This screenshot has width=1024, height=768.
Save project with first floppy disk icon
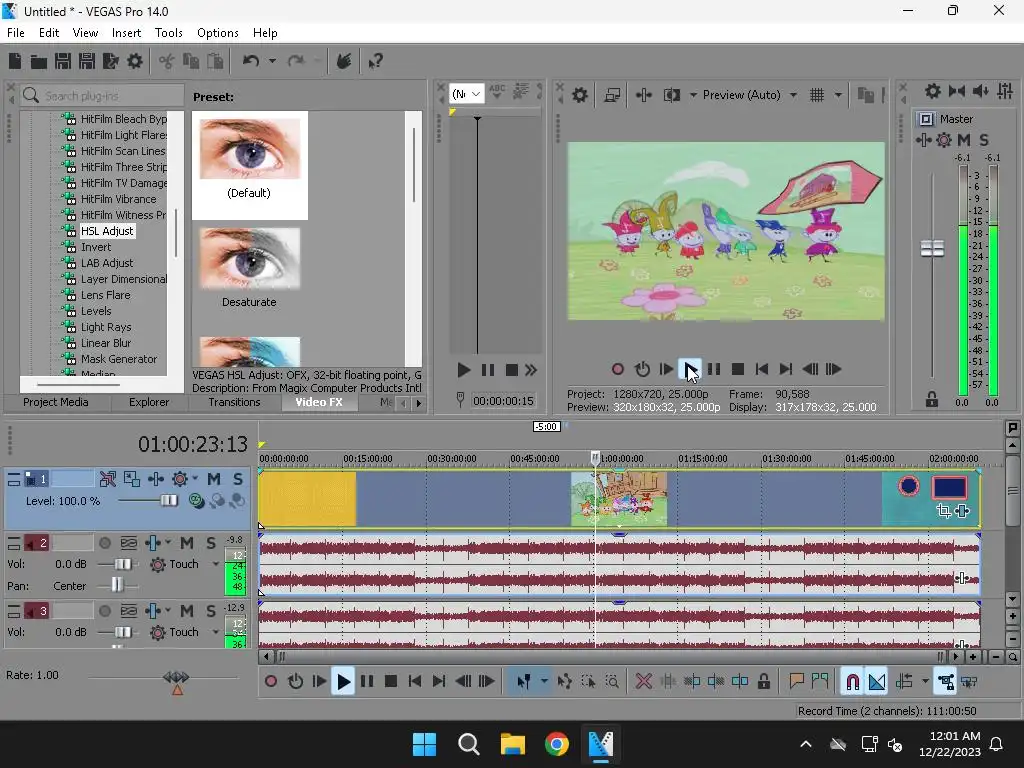[x=63, y=61]
